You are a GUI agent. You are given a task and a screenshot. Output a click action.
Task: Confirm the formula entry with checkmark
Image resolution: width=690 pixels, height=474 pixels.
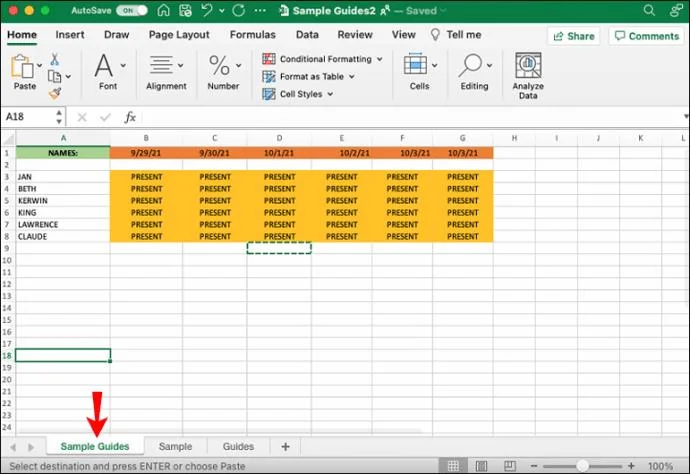coord(106,117)
